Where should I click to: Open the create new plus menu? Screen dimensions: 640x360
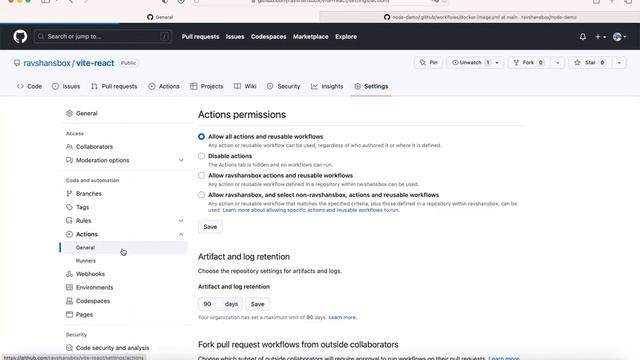pos(600,37)
